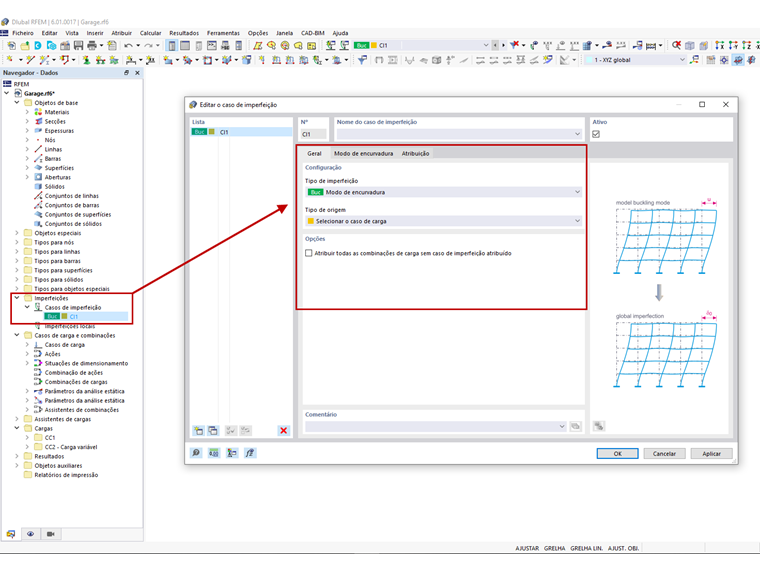This screenshot has height=570, width=760.
Task: Click the new node star icon
Action: [10, 60]
